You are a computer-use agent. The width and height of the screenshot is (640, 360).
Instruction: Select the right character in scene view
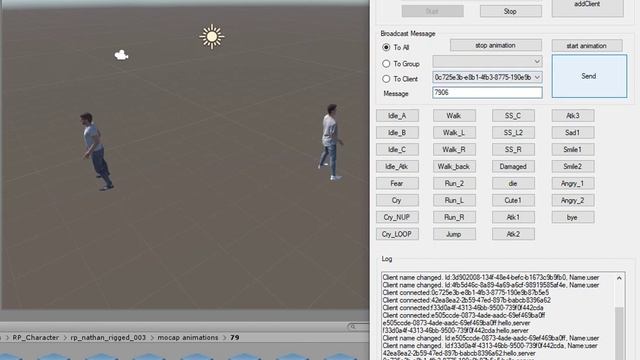coord(331,142)
